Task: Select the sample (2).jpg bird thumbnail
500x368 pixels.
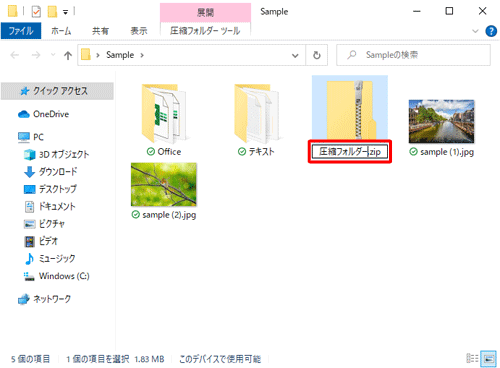Action: pyautogui.click(x=164, y=184)
